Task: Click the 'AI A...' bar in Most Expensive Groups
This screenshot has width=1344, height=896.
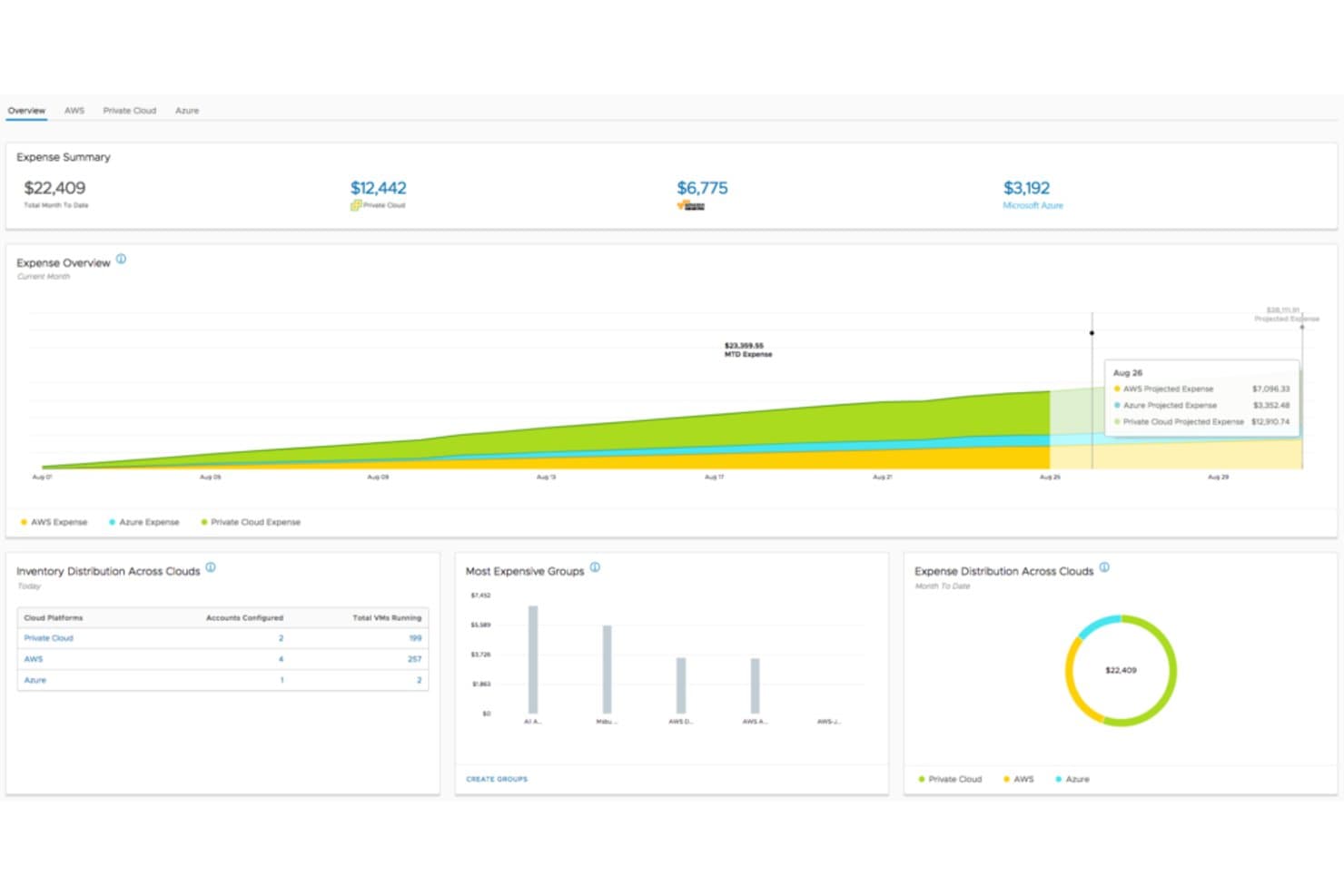Action: pyautogui.click(x=533, y=660)
